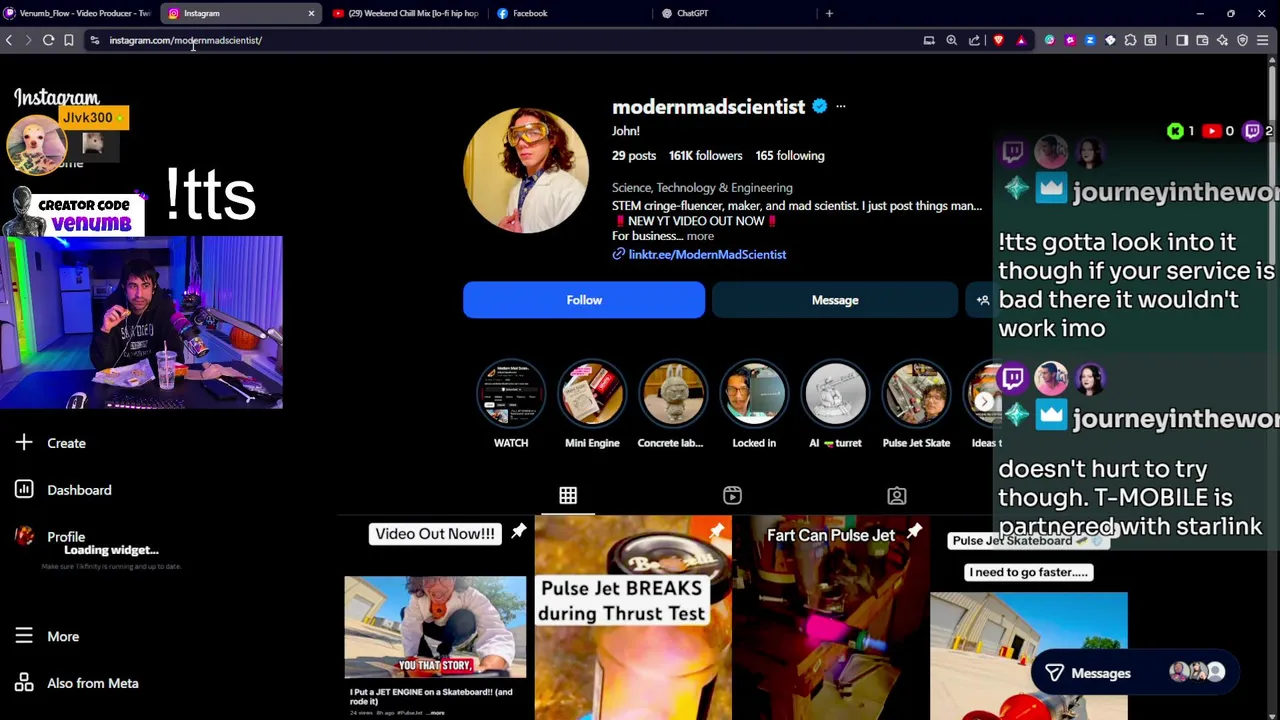Click the 29 posts count
The height and width of the screenshot is (720, 1280).
[x=634, y=155]
